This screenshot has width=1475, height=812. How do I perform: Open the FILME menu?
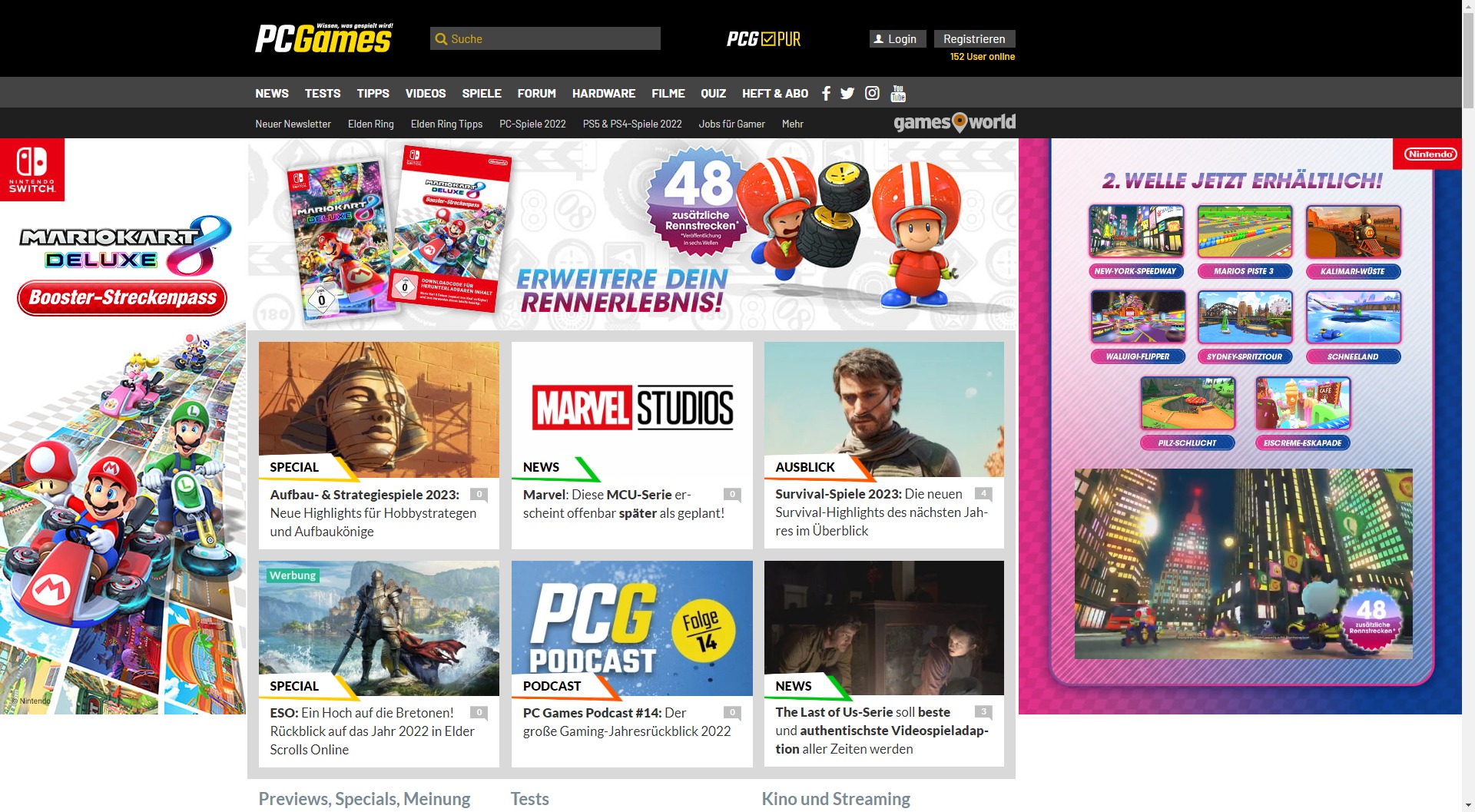[x=668, y=93]
